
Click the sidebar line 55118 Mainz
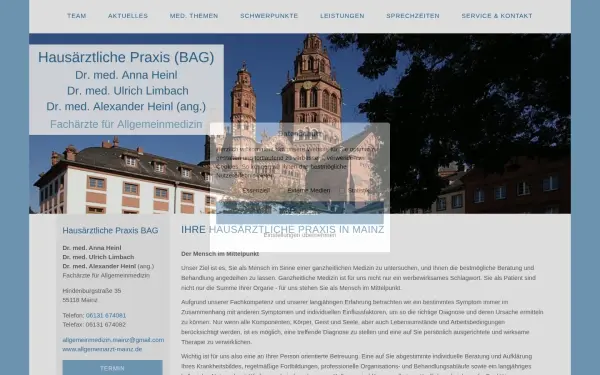coord(80,300)
